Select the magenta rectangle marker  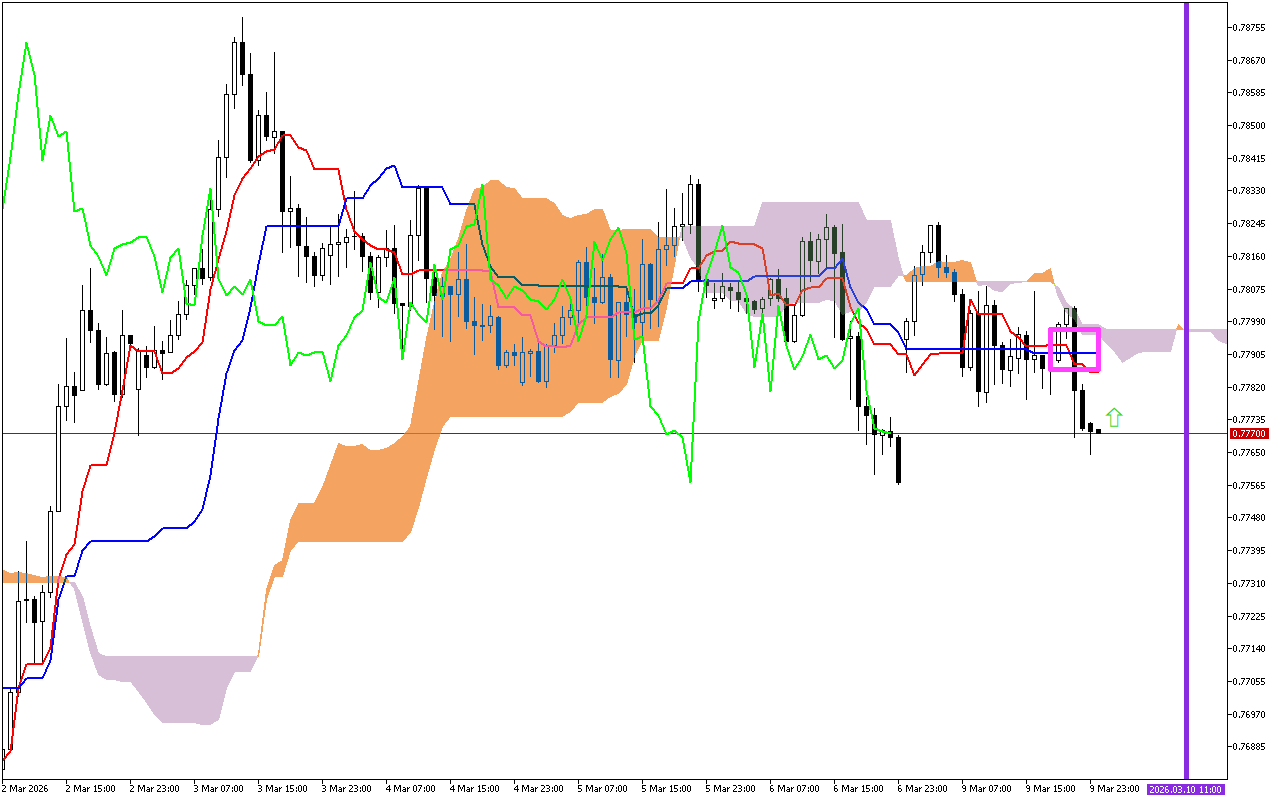coord(1074,329)
